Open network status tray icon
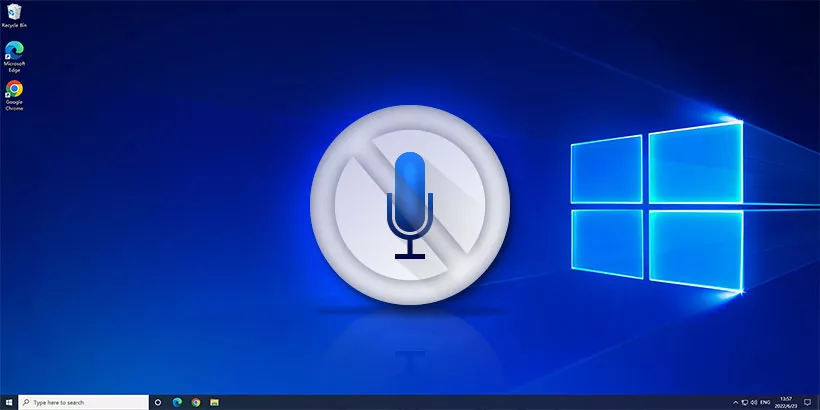The image size is (820, 410). (x=745, y=403)
